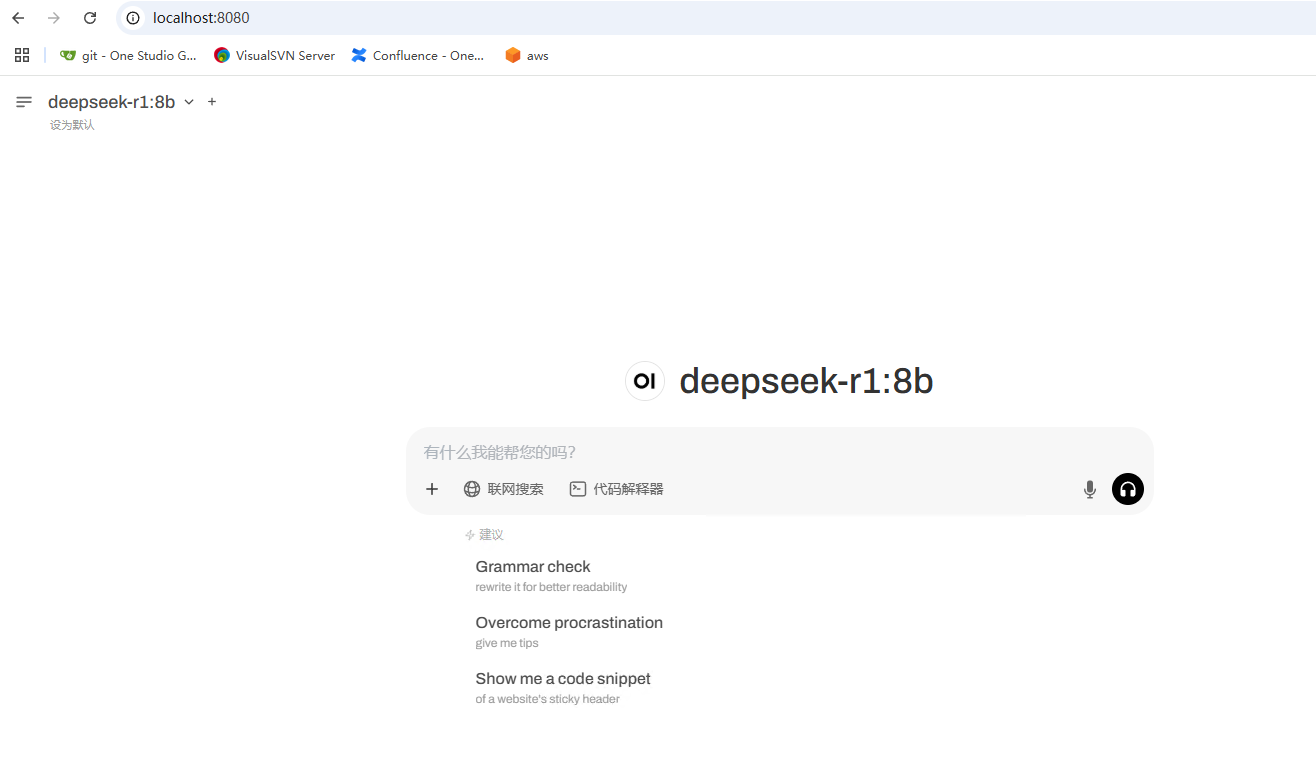Viewport: 1316px width, 769px height.
Task: Open the Confluence bookmark
Action: [418, 56]
